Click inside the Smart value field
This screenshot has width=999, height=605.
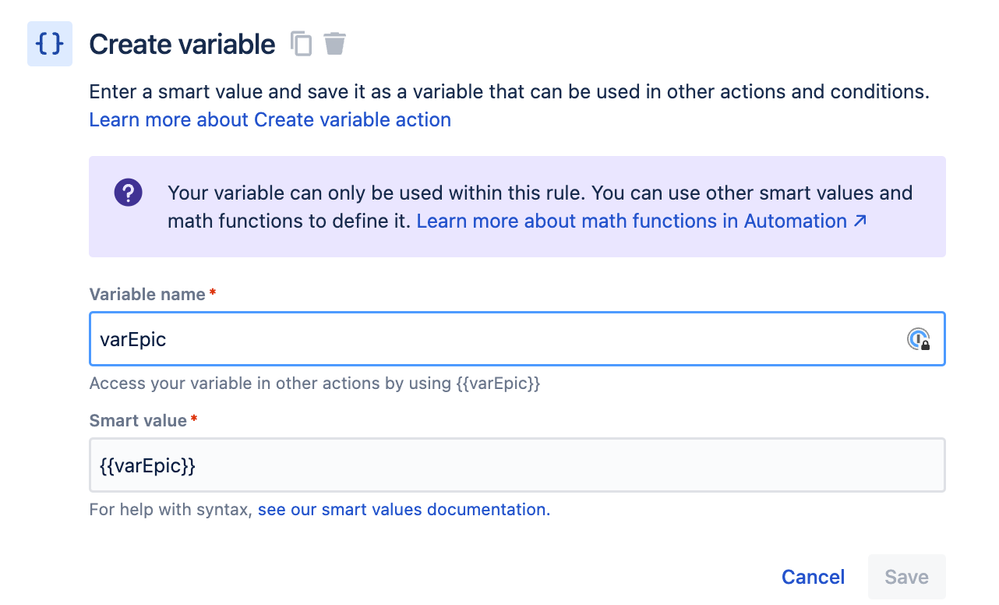[516, 465]
